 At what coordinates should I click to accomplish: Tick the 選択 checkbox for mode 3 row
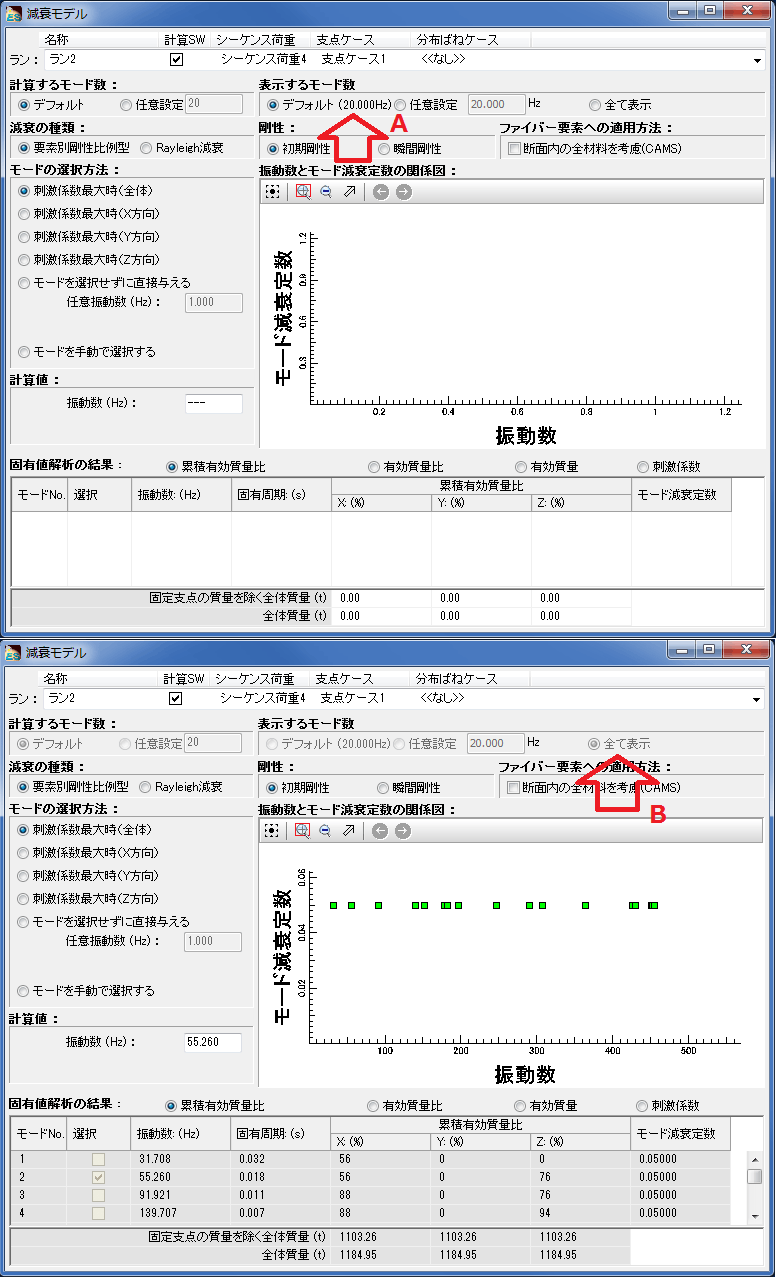pyautogui.click(x=98, y=1195)
